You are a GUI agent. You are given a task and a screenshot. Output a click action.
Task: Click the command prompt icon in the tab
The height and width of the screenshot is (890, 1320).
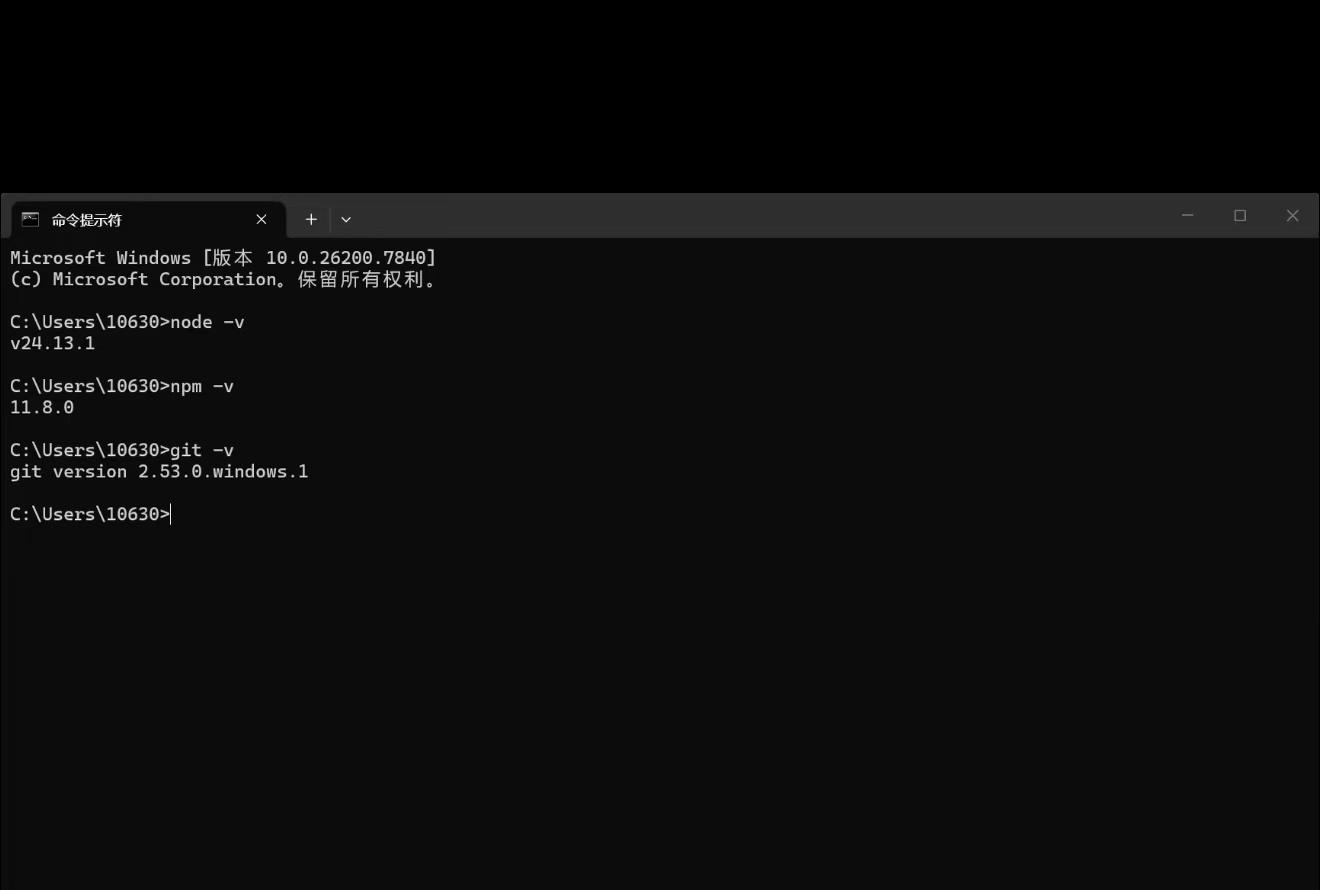click(x=31, y=219)
